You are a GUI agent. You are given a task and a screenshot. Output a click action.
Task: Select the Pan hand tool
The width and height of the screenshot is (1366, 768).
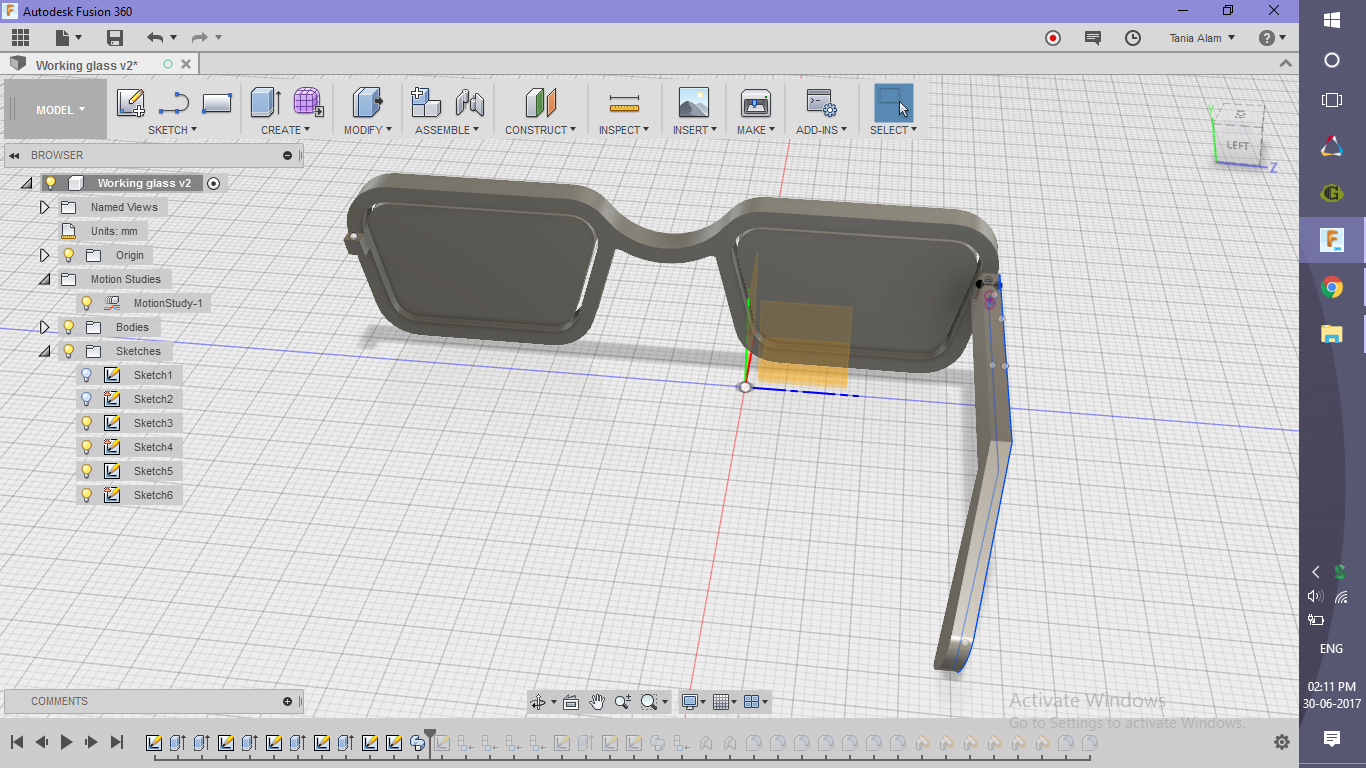tap(597, 702)
